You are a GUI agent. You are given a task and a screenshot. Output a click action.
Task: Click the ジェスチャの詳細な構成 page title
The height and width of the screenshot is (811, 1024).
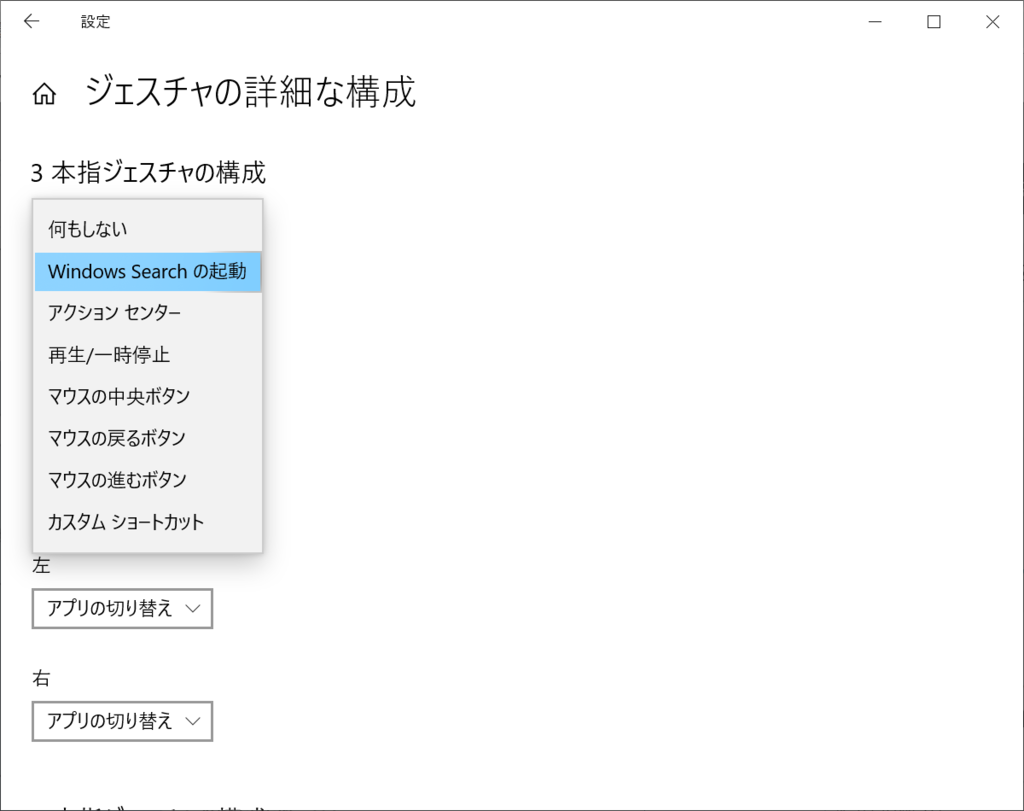[250, 91]
